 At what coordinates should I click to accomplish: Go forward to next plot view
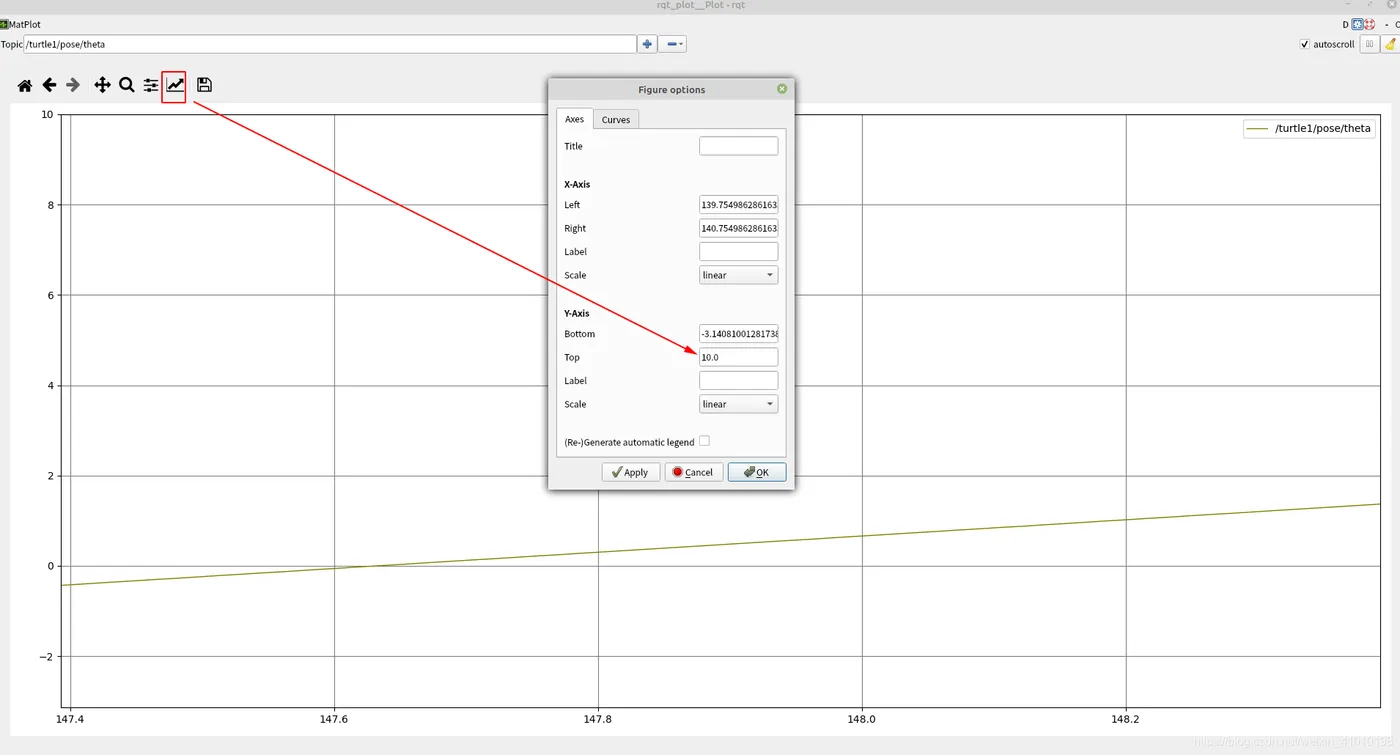(73, 85)
